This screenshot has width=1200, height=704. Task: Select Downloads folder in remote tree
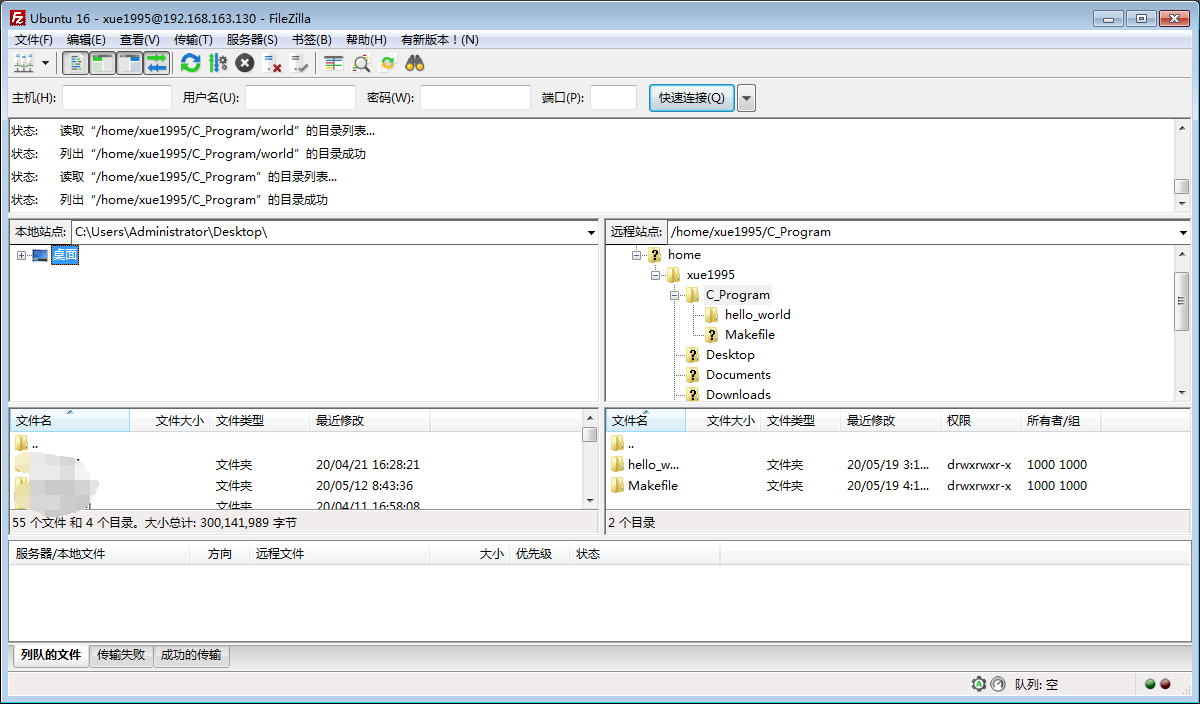(738, 395)
